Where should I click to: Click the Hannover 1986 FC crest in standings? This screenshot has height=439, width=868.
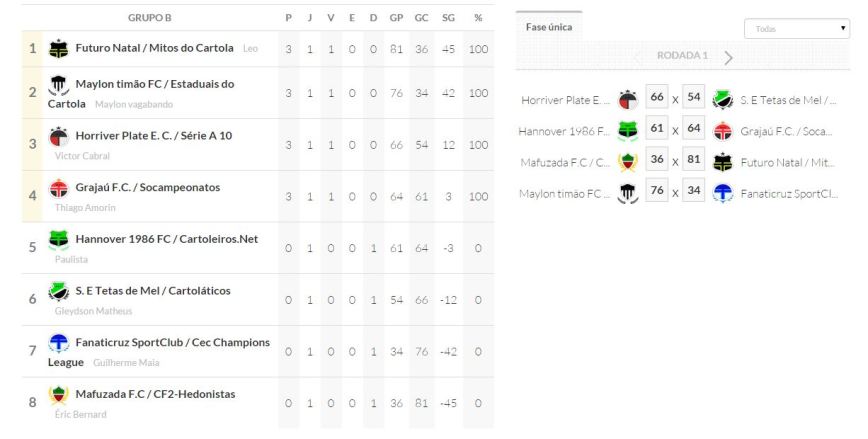59,239
